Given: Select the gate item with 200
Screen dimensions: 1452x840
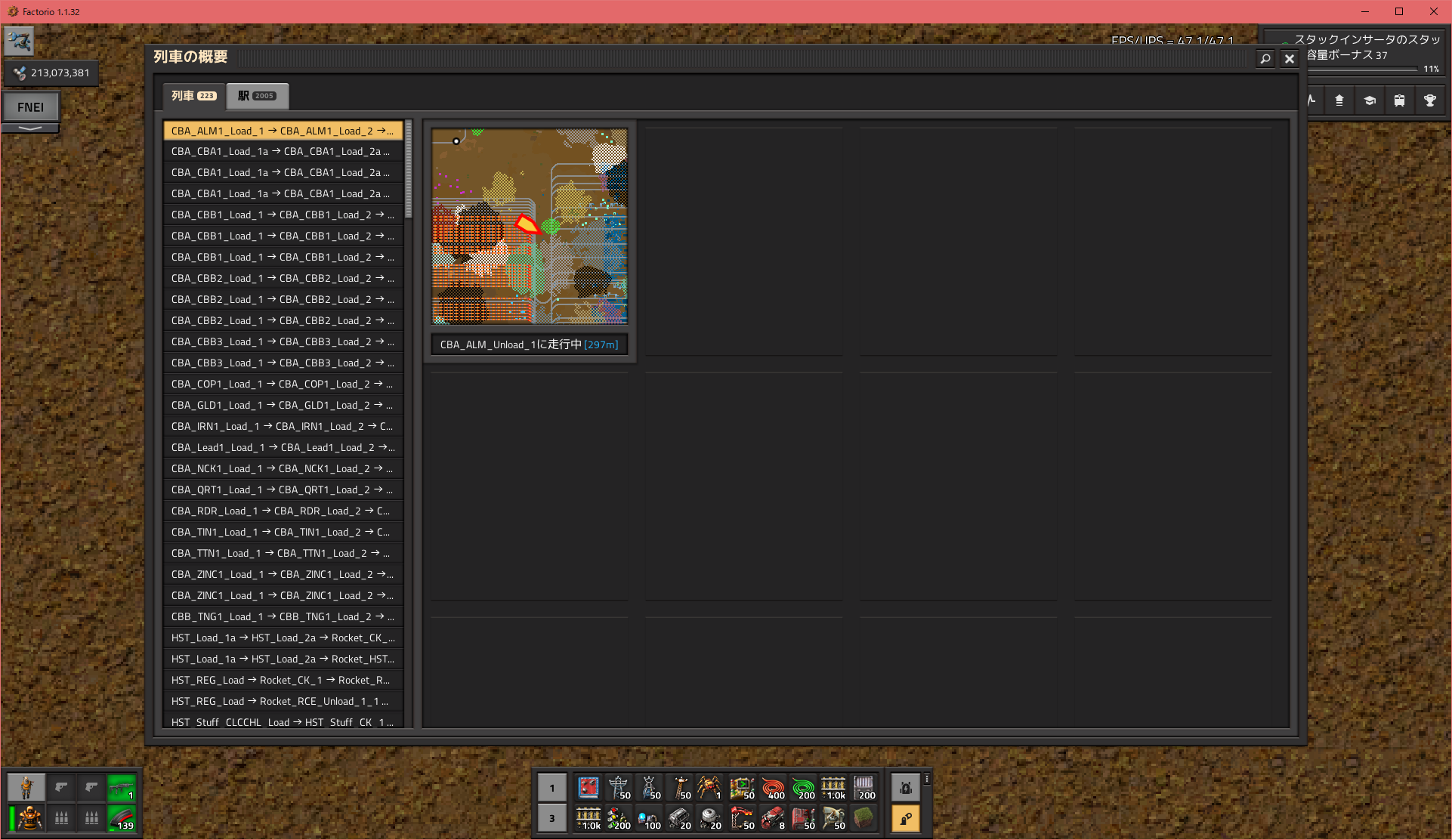Looking at the screenshot, I should 863,788.
